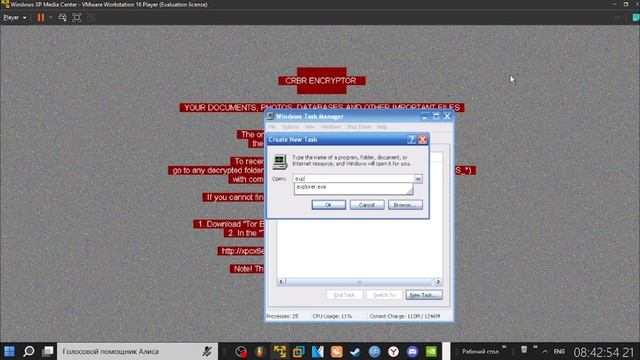Click Cancel in Create New Task

tap(367, 205)
